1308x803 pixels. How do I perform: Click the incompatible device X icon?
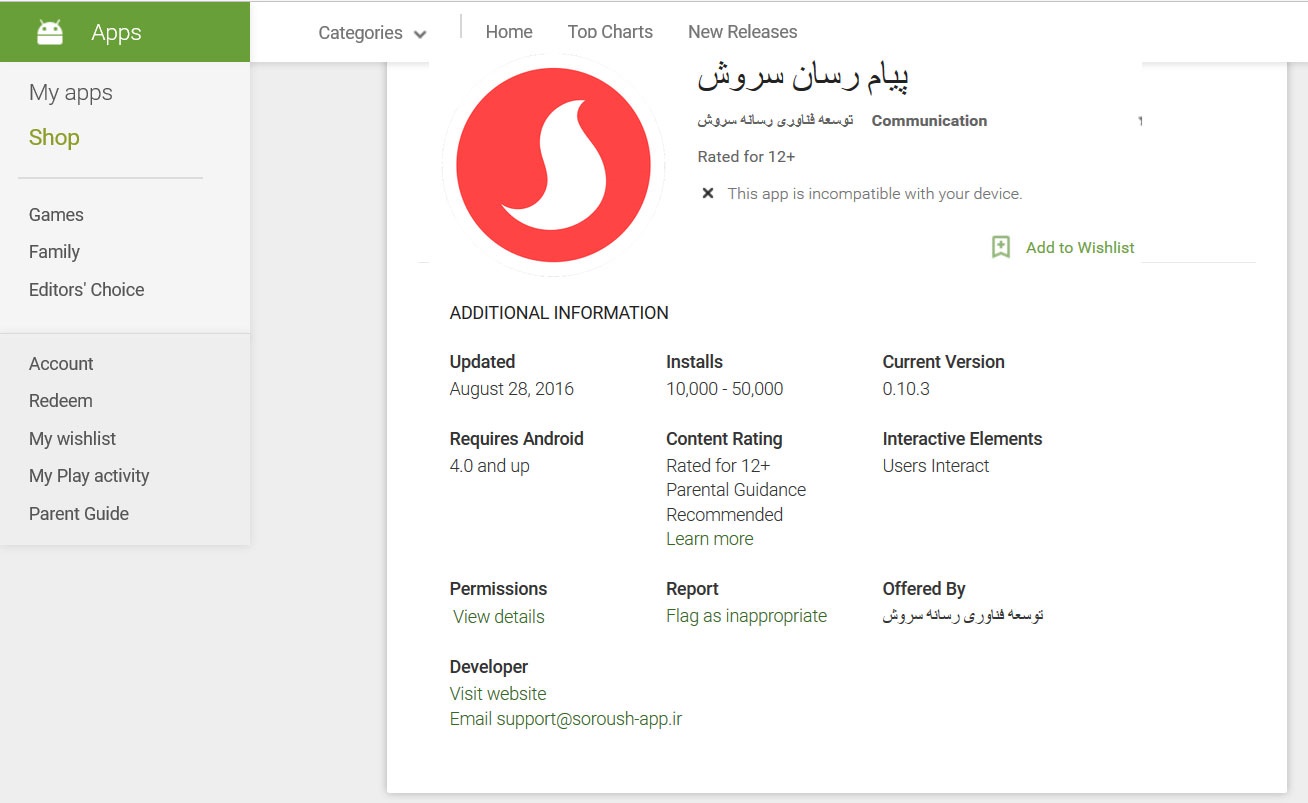pyautogui.click(x=708, y=193)
